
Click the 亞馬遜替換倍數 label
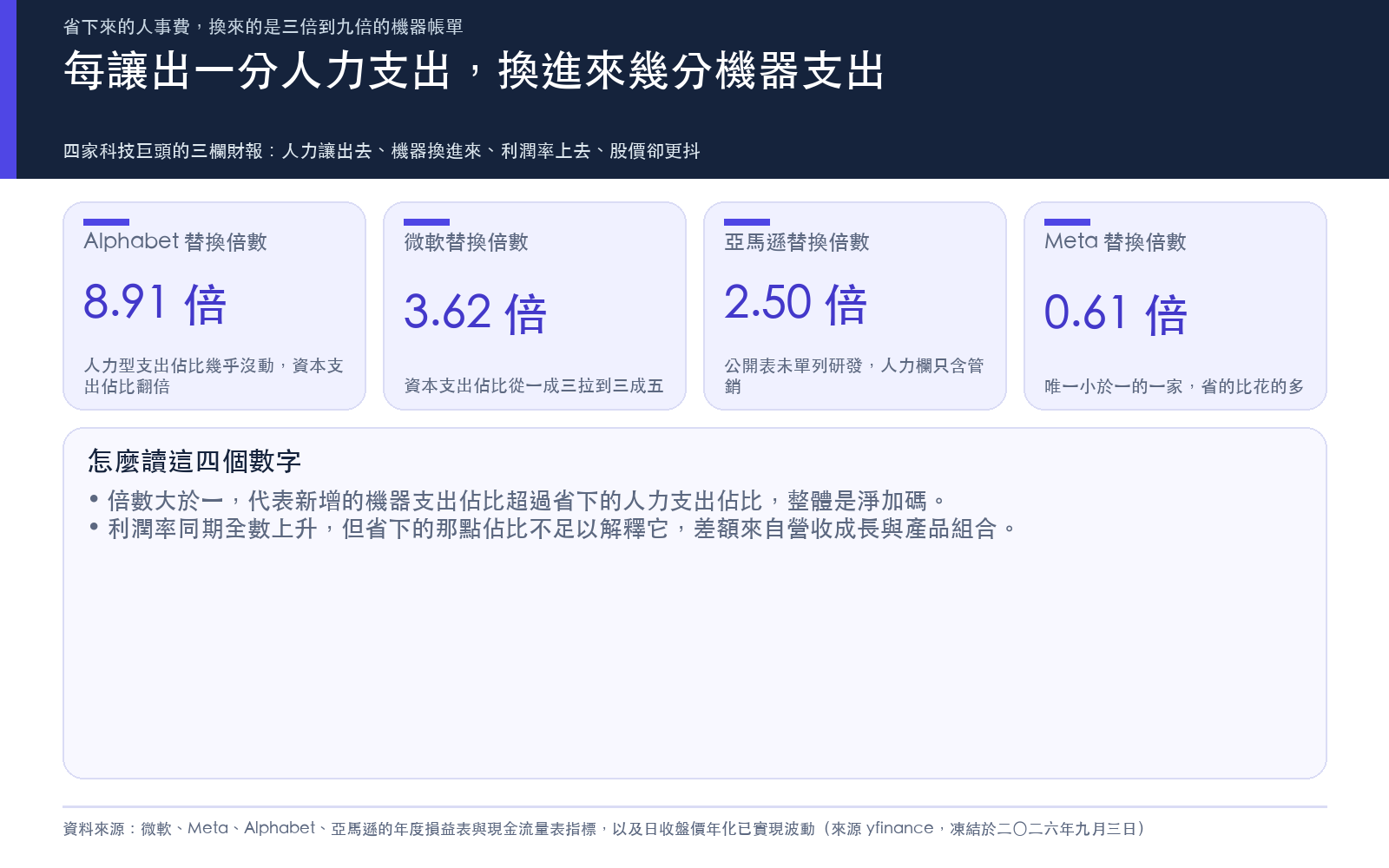pos(797,242)
